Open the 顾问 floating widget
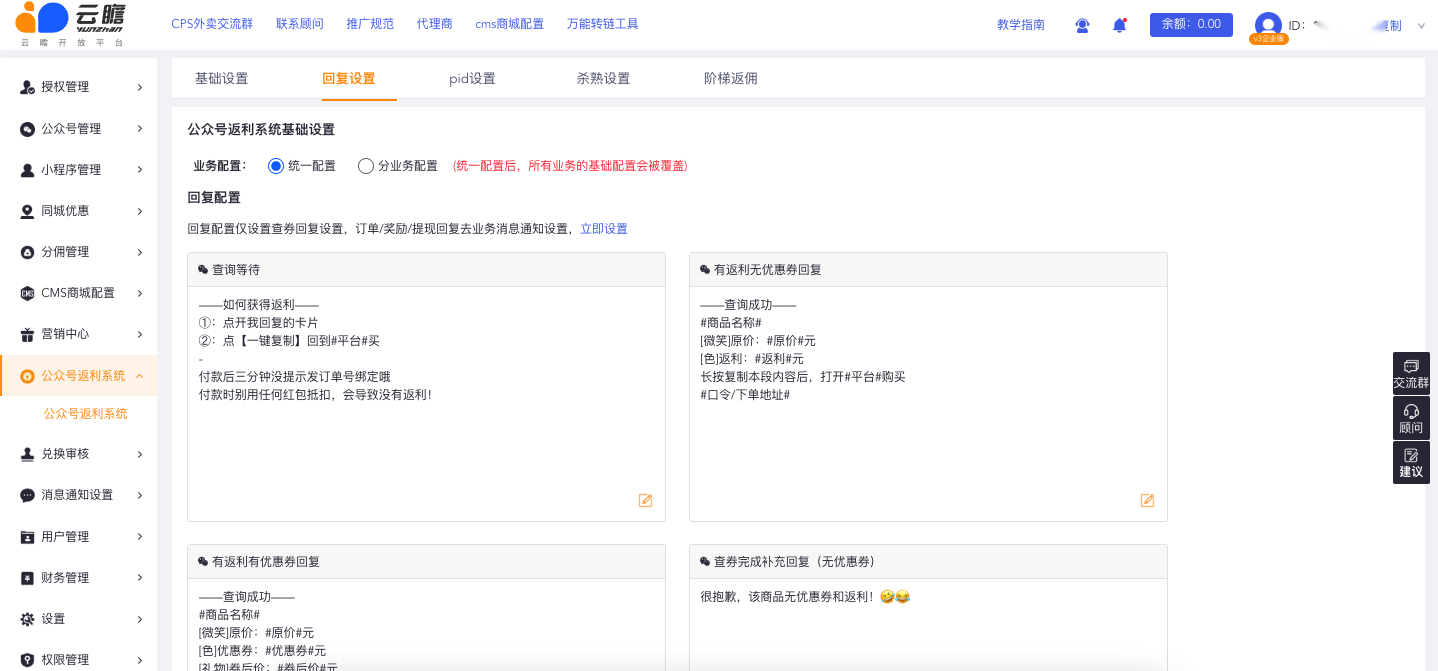This screenshot has width=1438, height=671. coord(1411,418)
